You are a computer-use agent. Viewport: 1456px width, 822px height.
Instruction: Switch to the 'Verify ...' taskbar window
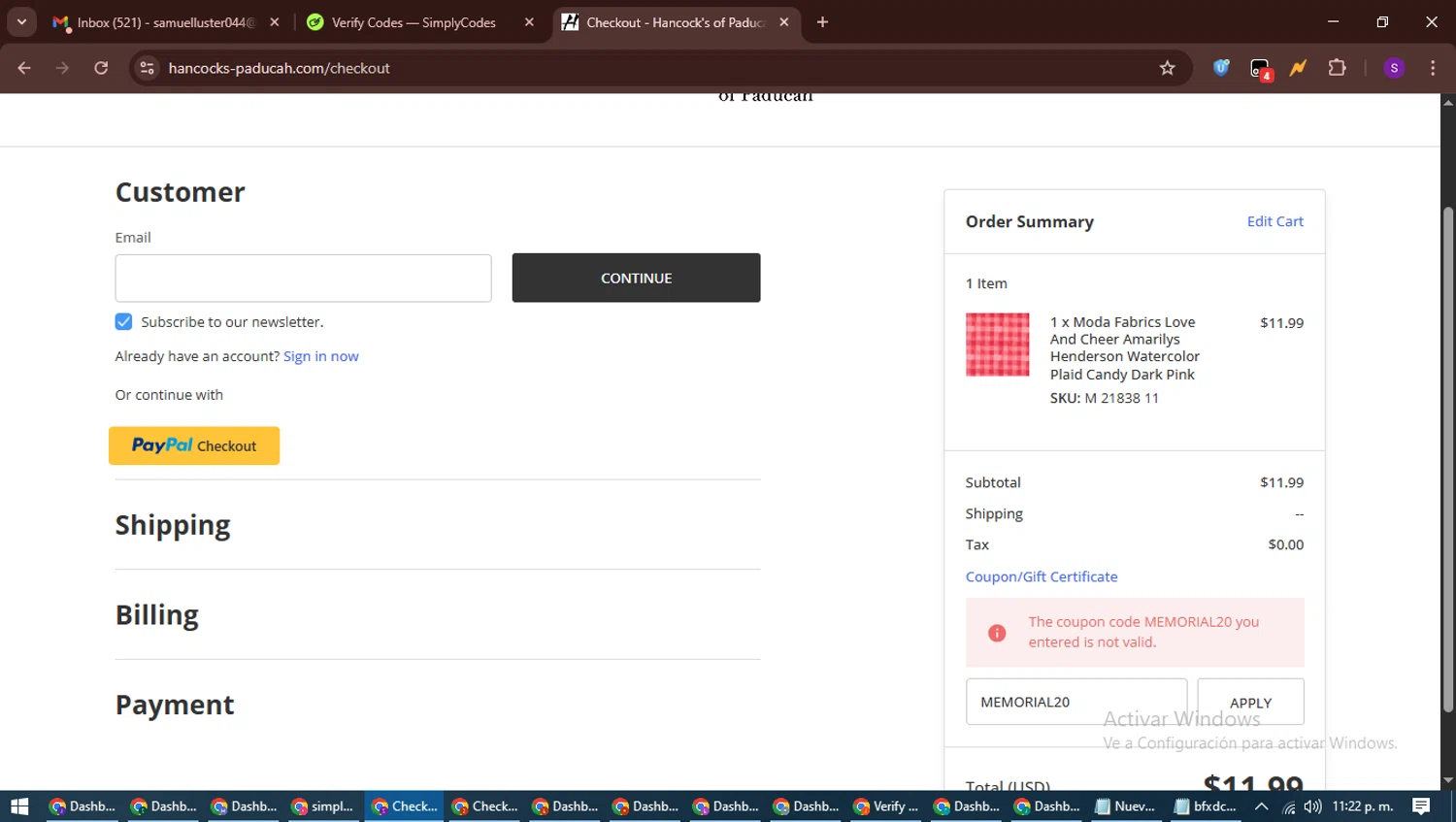pyautogui.click(x=885, y=806)
